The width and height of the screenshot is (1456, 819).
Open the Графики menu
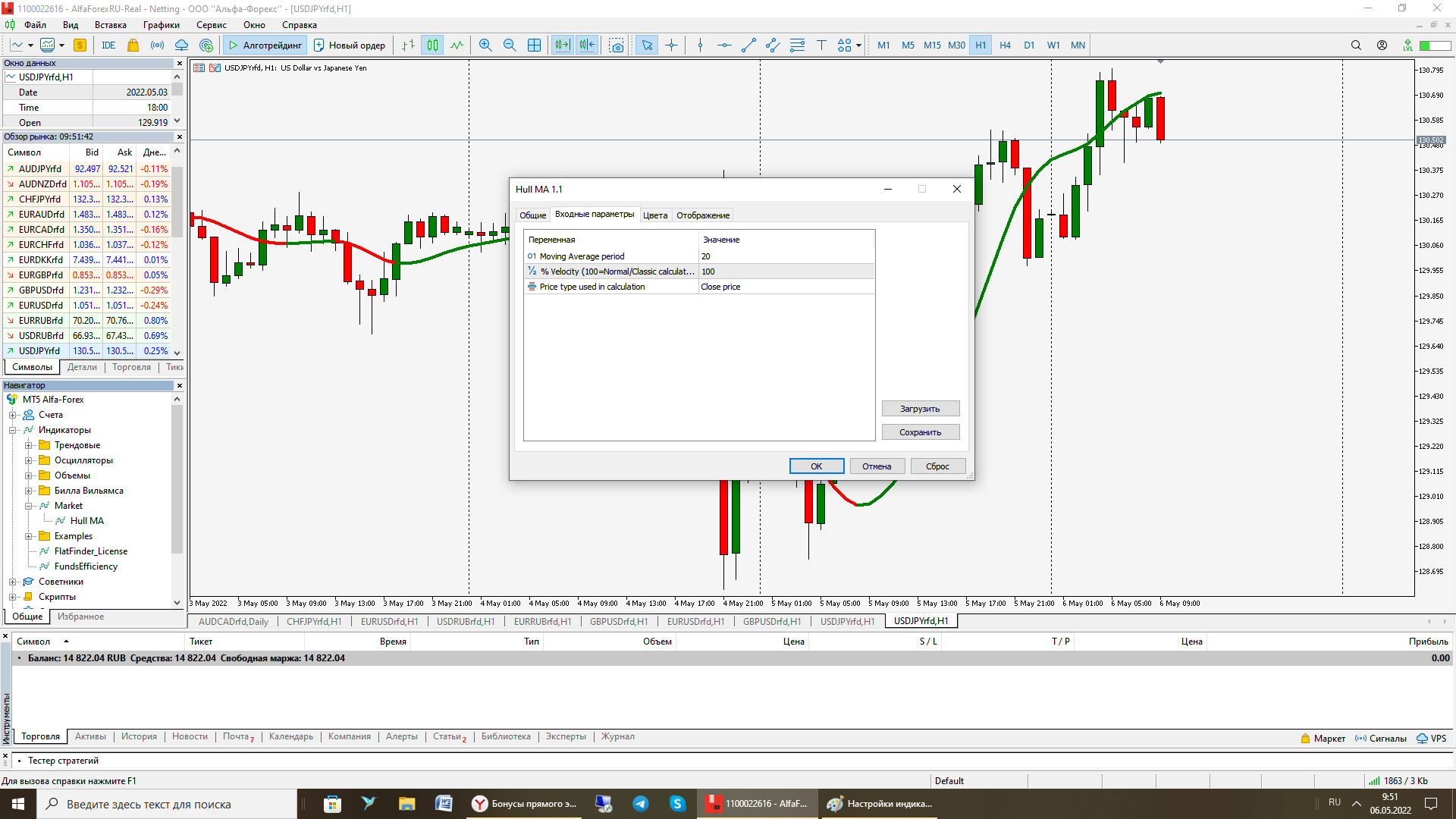coord(161,25)
